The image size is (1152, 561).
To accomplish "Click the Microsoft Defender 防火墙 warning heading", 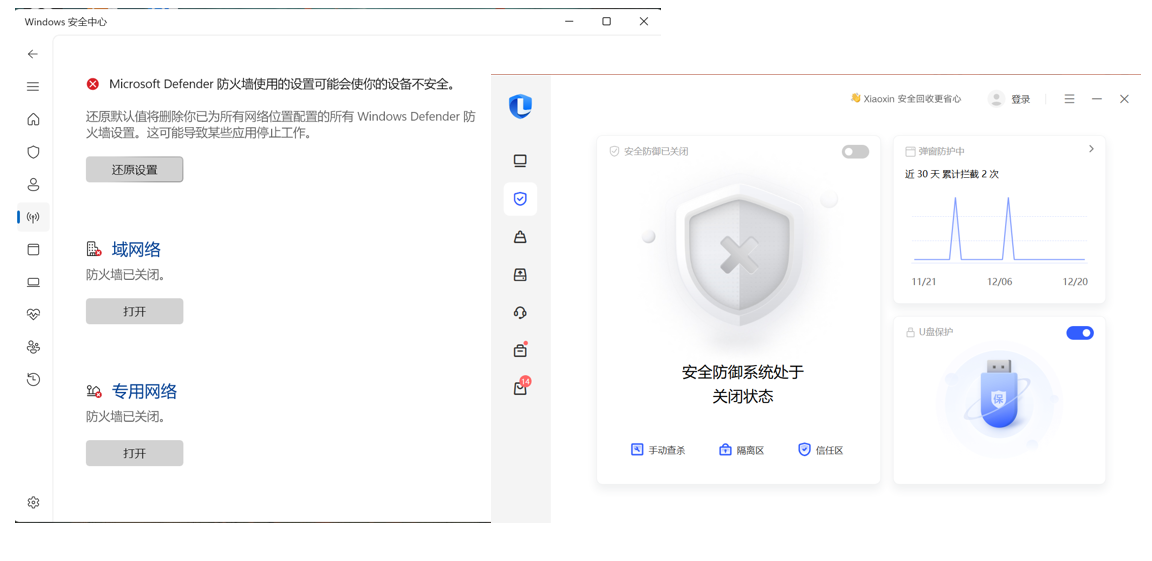I will tap(281, 84).
